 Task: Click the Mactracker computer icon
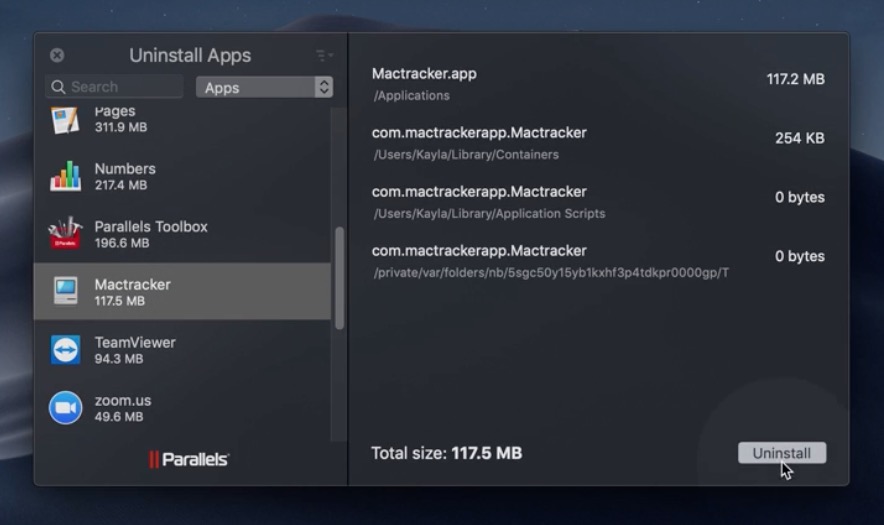(x=65, y=291)
